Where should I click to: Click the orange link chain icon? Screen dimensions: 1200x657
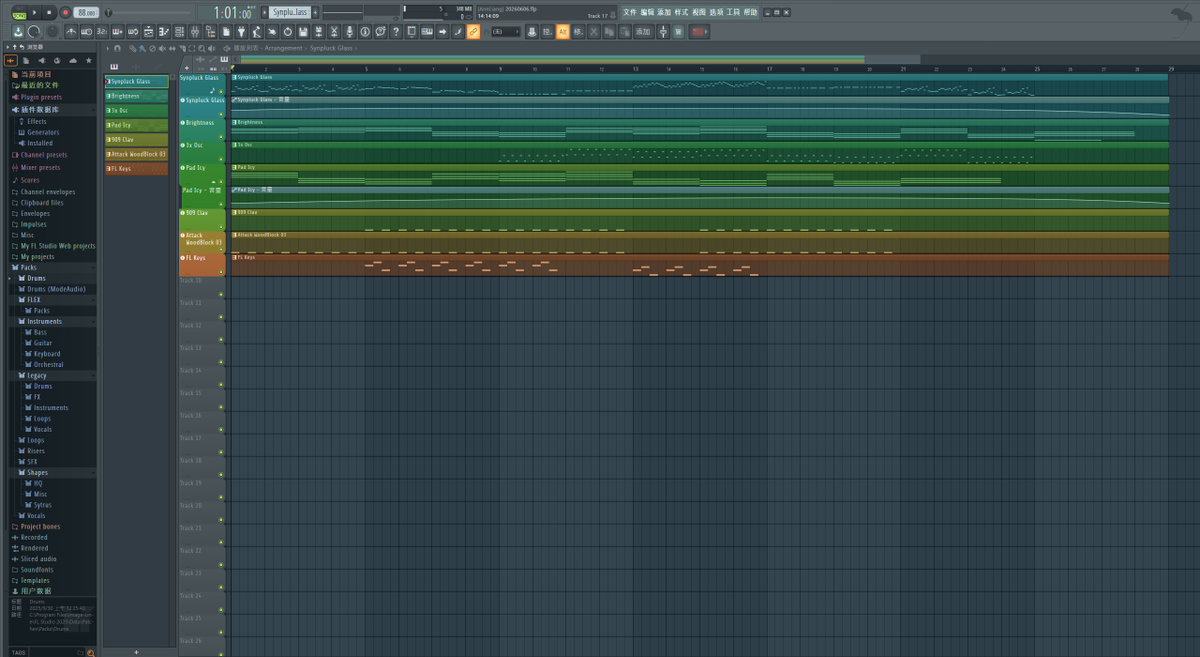473,32
